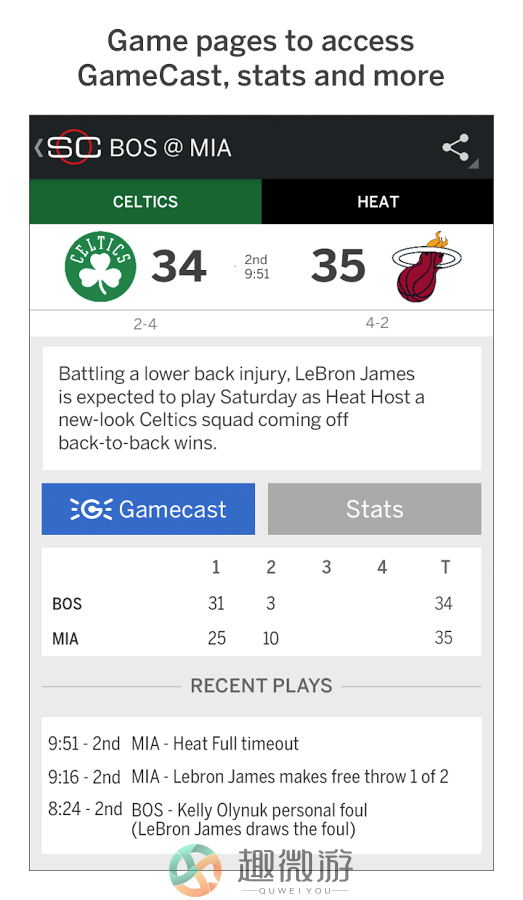Switch to the HEAT tab
Screen dimensions: 523x900
click(377, 201)
